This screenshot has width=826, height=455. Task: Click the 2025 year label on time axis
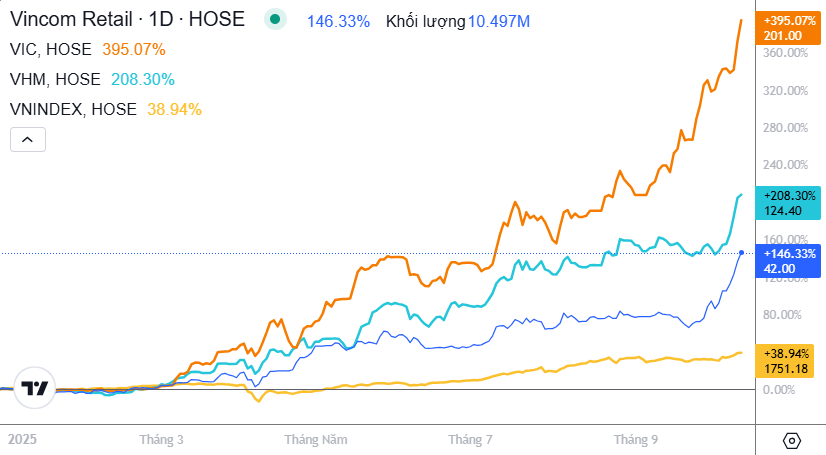click(x=20, y=439)
